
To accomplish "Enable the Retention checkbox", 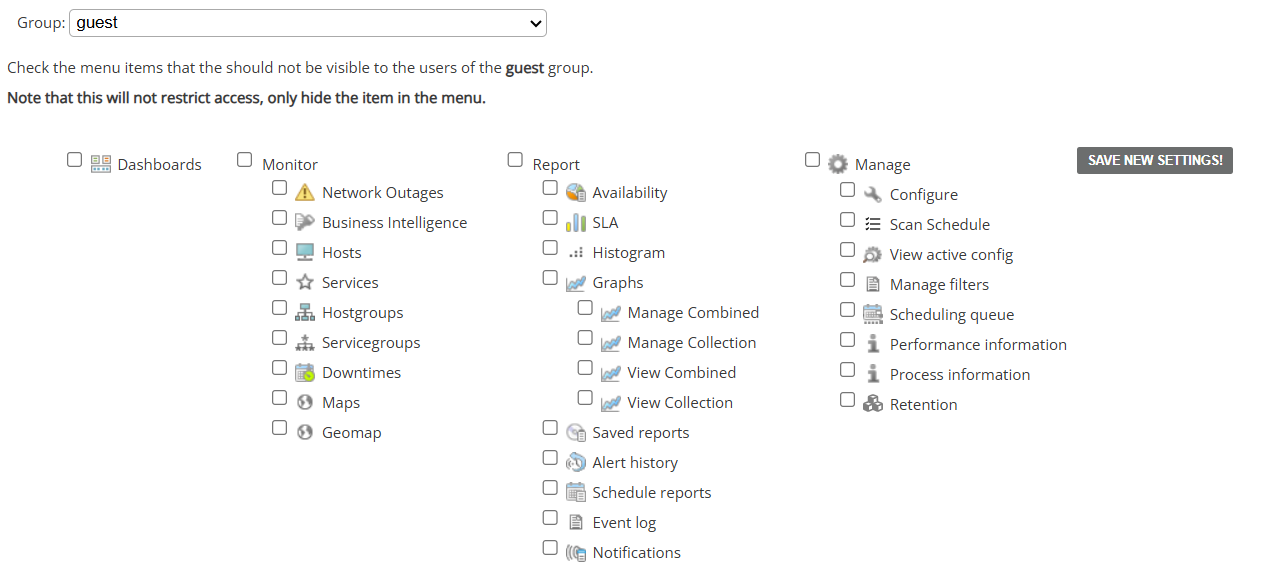I will point(848,400).
